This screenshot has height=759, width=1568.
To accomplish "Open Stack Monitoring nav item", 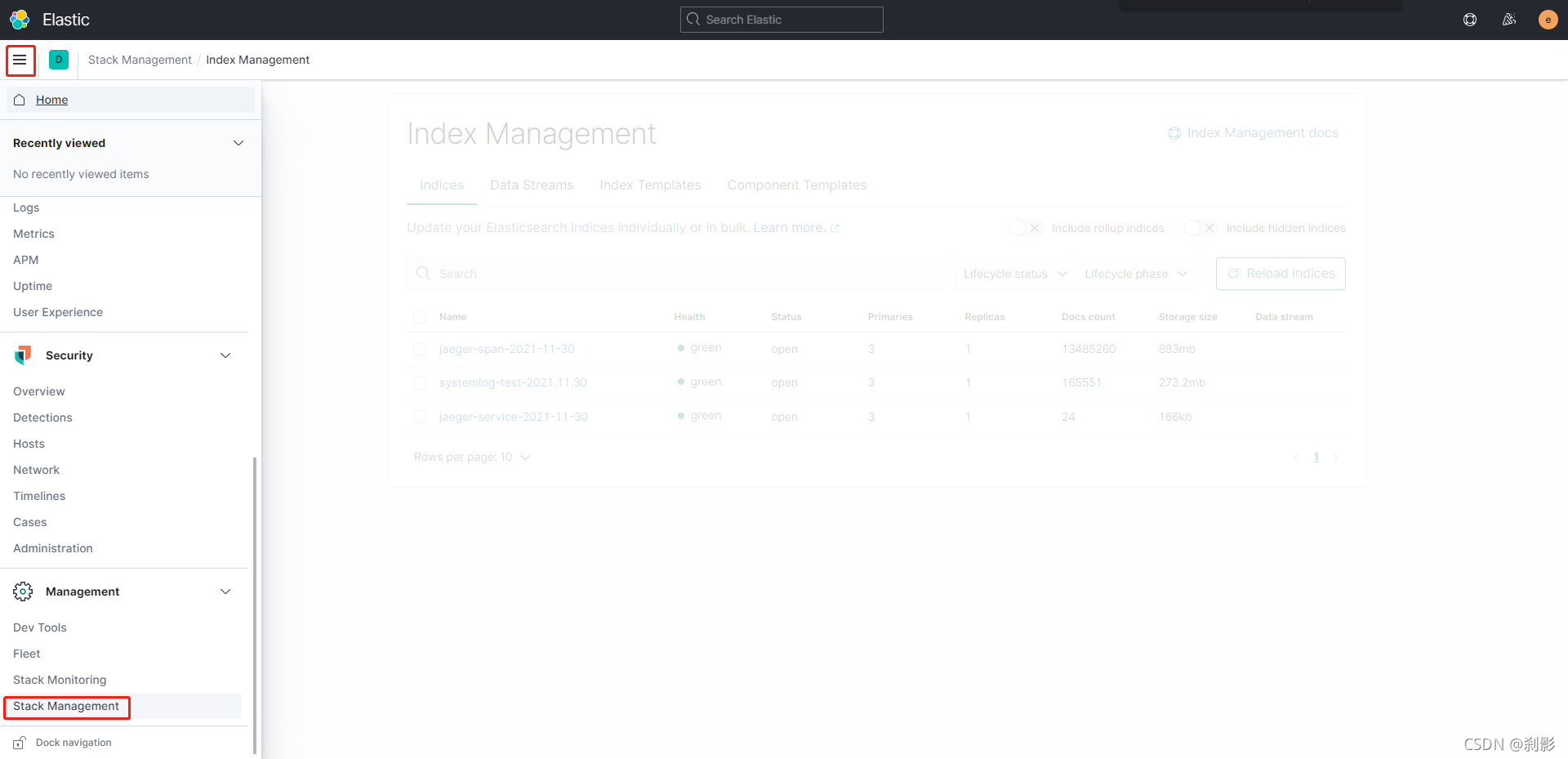I will click(x=60, y=680).
